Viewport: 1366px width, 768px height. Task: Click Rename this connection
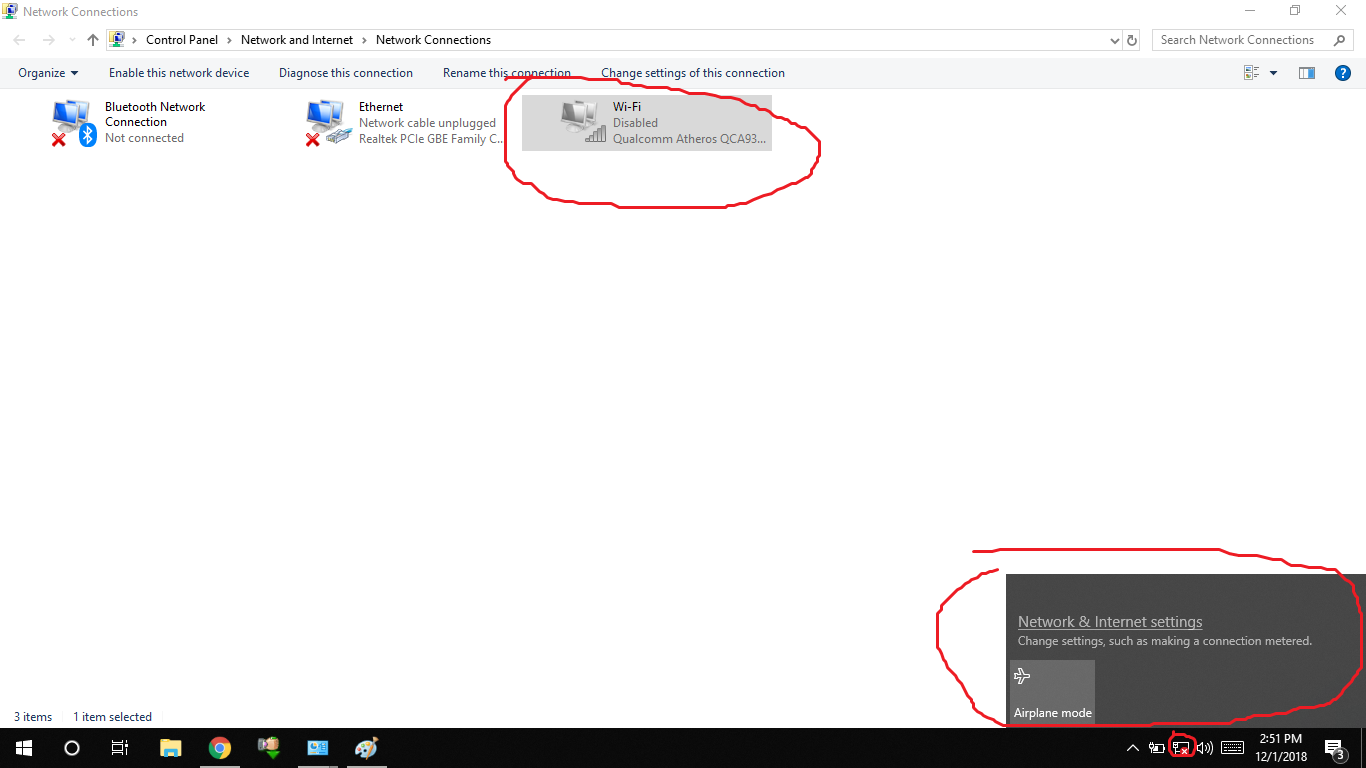507,73
